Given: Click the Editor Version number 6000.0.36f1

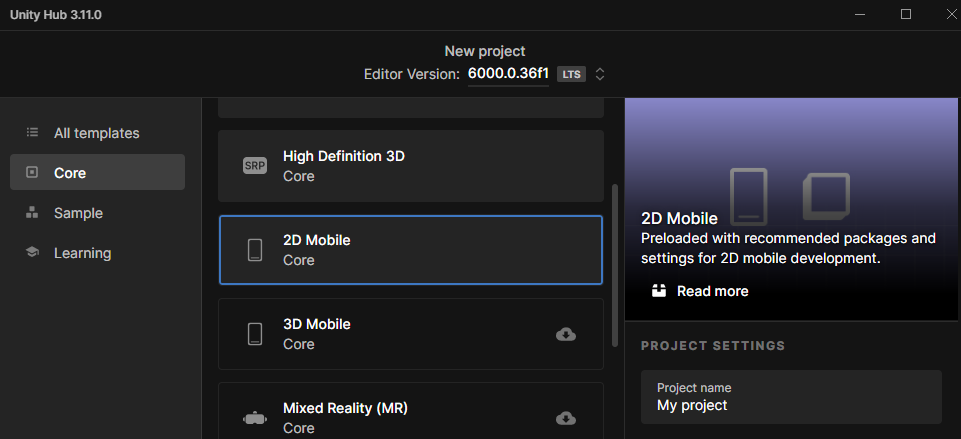Looking at the screenshot, I should [x=508, y=74].
